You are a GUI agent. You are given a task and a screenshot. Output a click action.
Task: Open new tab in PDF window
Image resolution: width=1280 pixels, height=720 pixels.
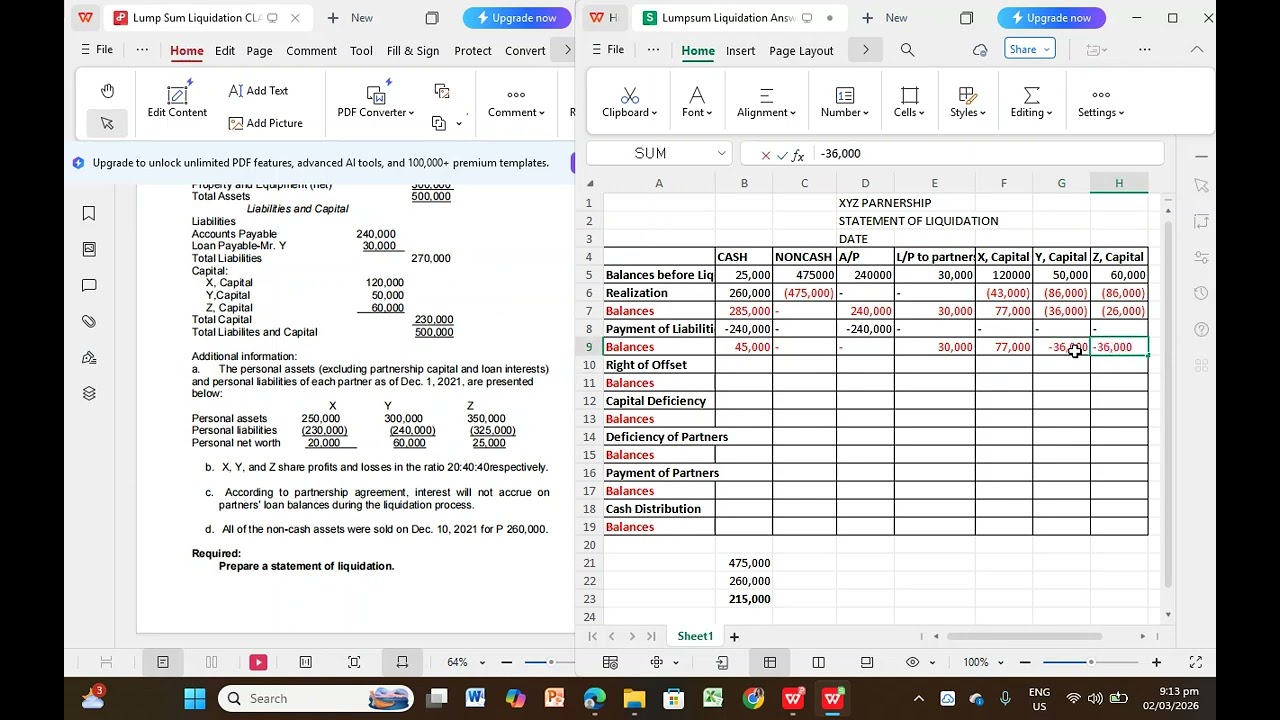pyautogui.click(x=350, y=18)
